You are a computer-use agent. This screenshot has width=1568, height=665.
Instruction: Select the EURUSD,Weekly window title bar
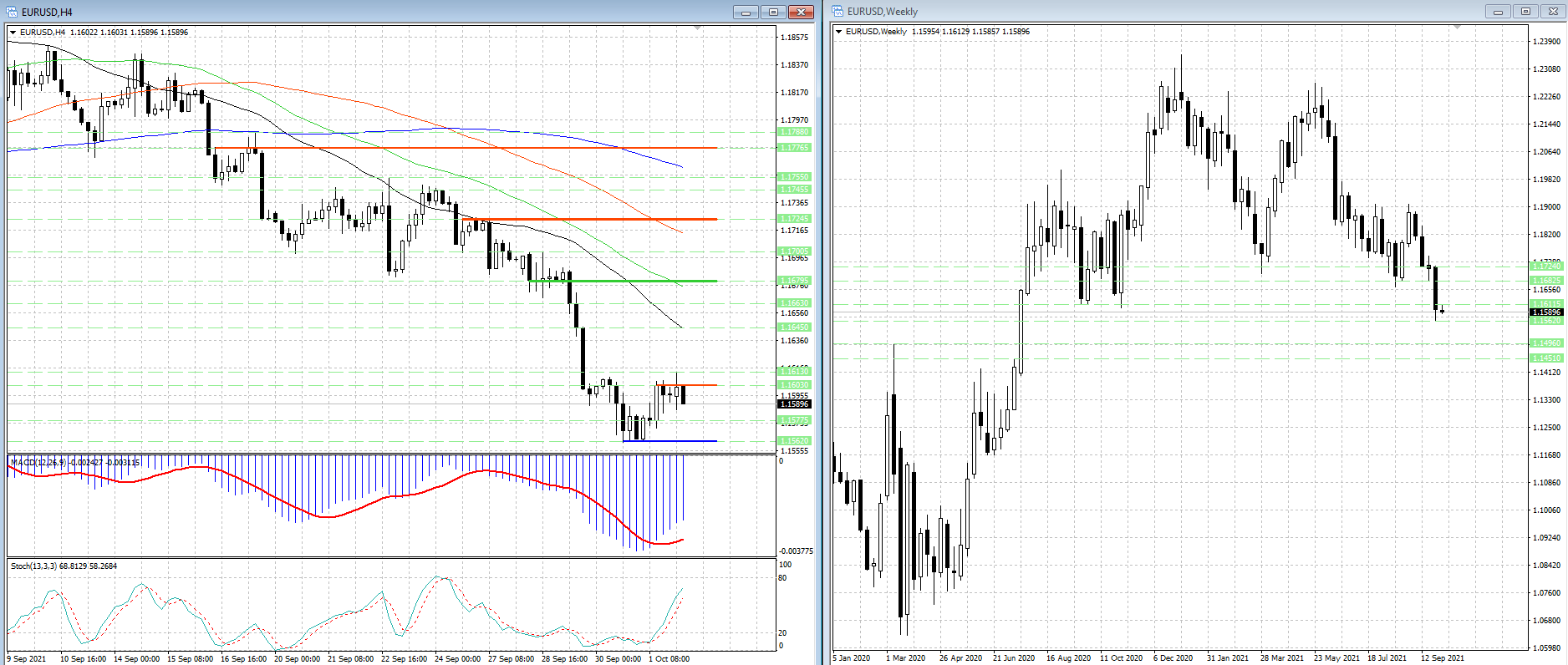(1170, 12)
